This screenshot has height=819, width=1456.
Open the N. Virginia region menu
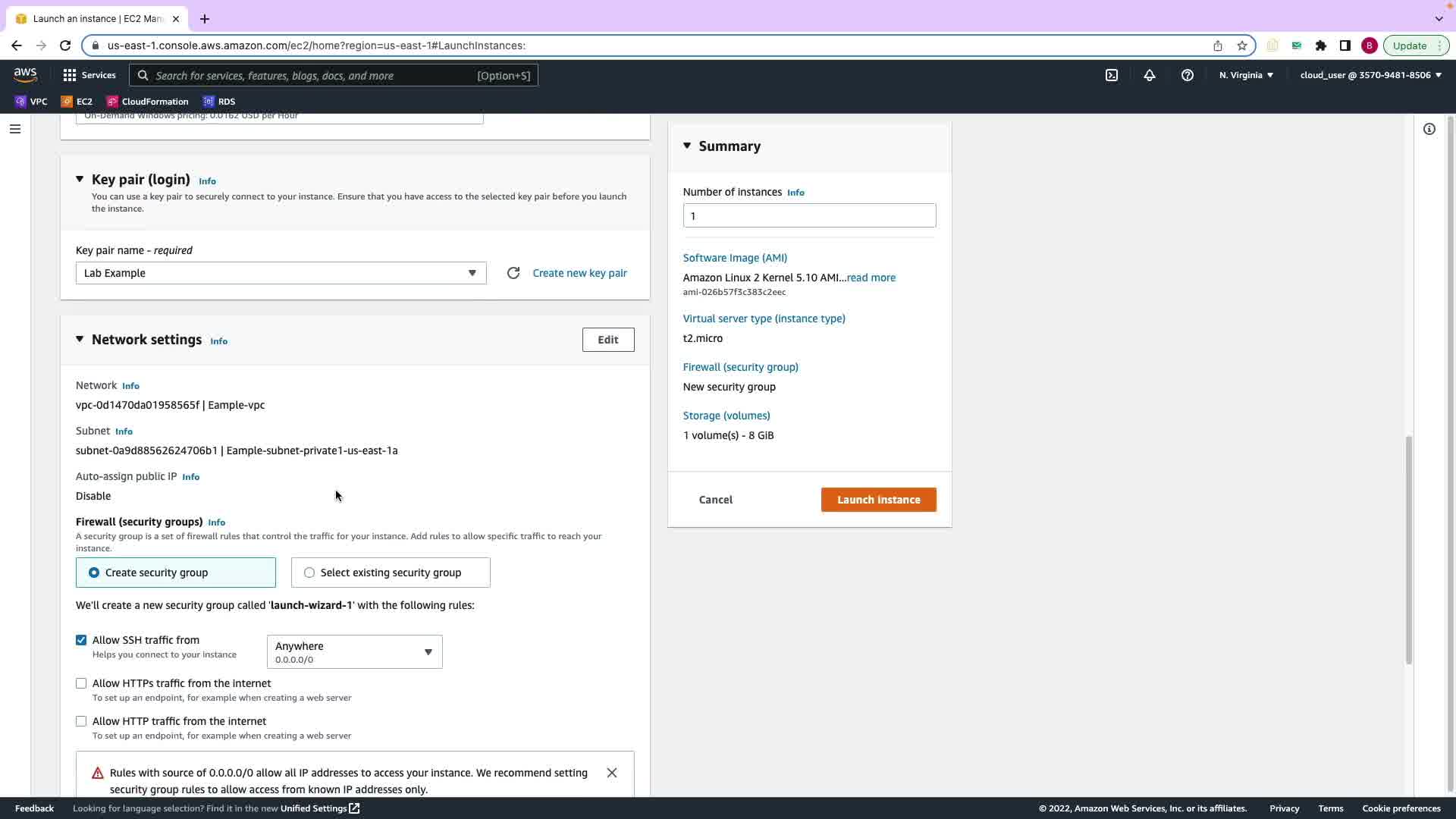1246,75
